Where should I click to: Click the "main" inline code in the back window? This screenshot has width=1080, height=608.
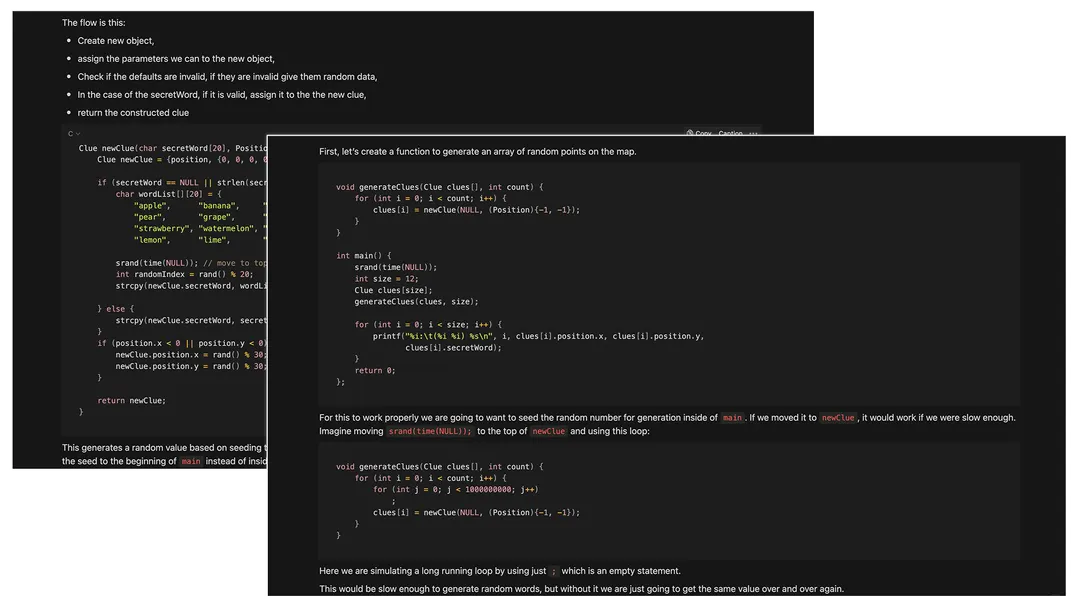pyautogui.click(x=191, y=461)
